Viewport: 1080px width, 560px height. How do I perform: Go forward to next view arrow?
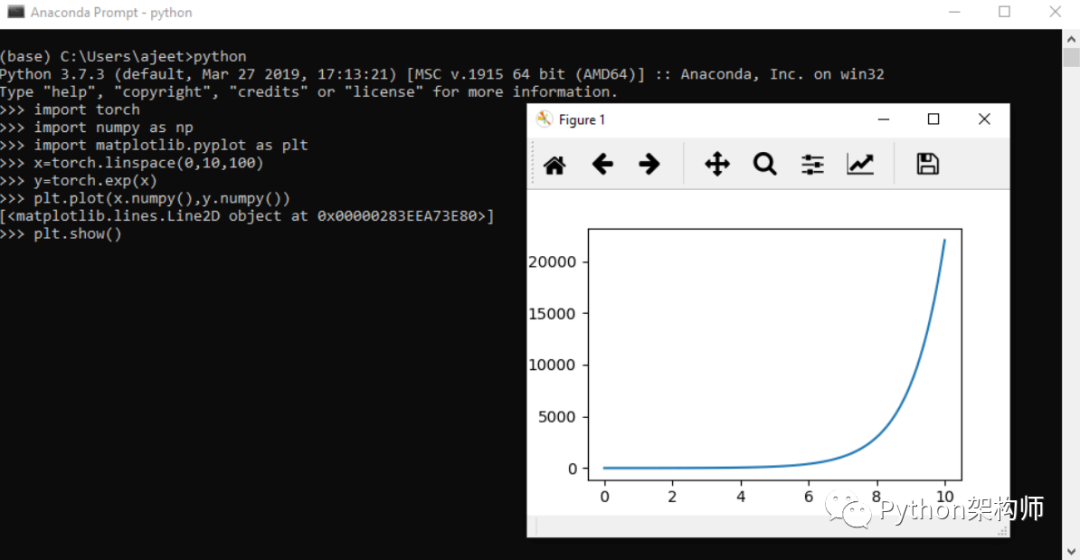[x=649, y=164]
